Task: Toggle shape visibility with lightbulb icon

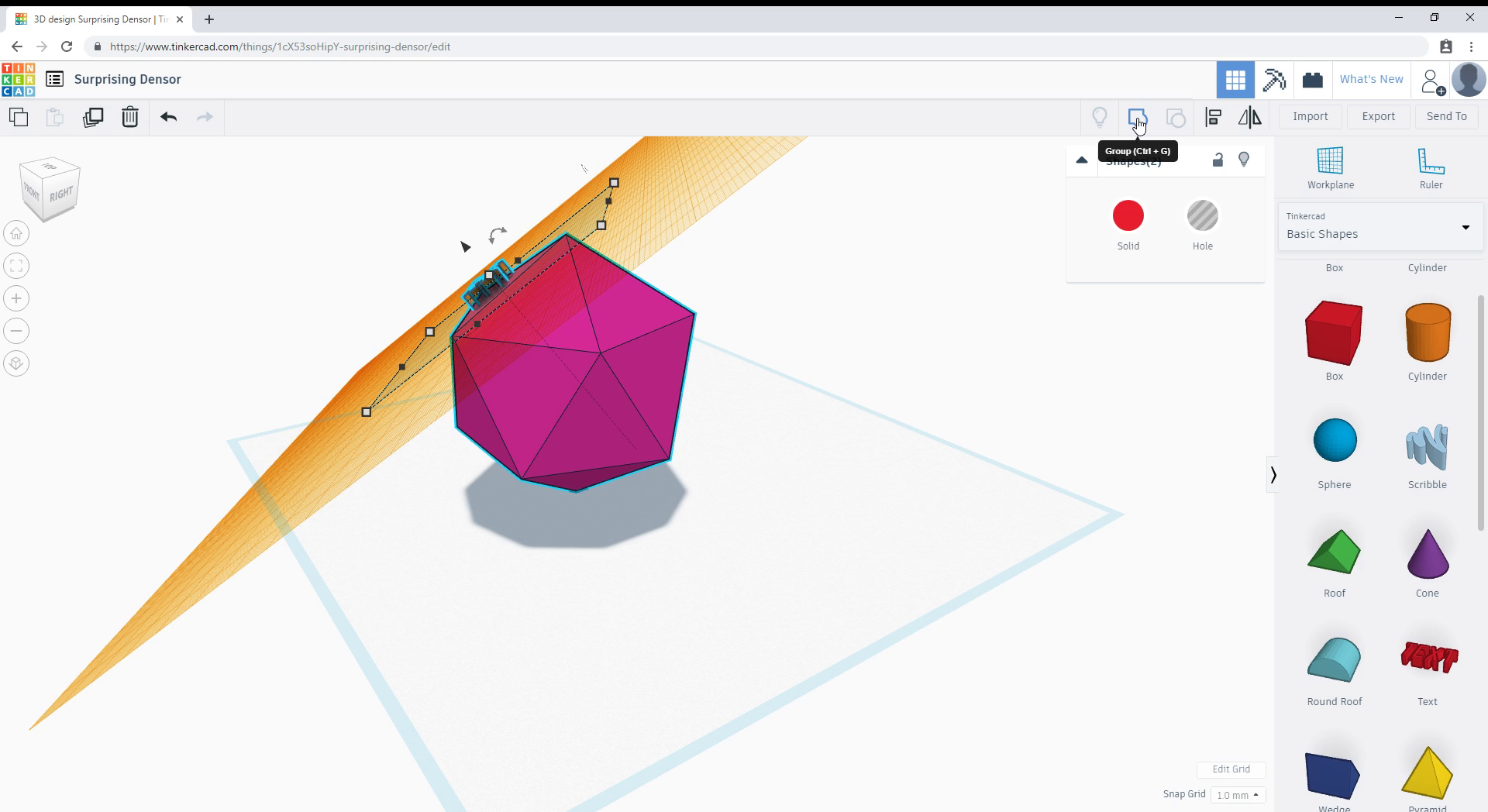Action: click(x=1244, y=160)
